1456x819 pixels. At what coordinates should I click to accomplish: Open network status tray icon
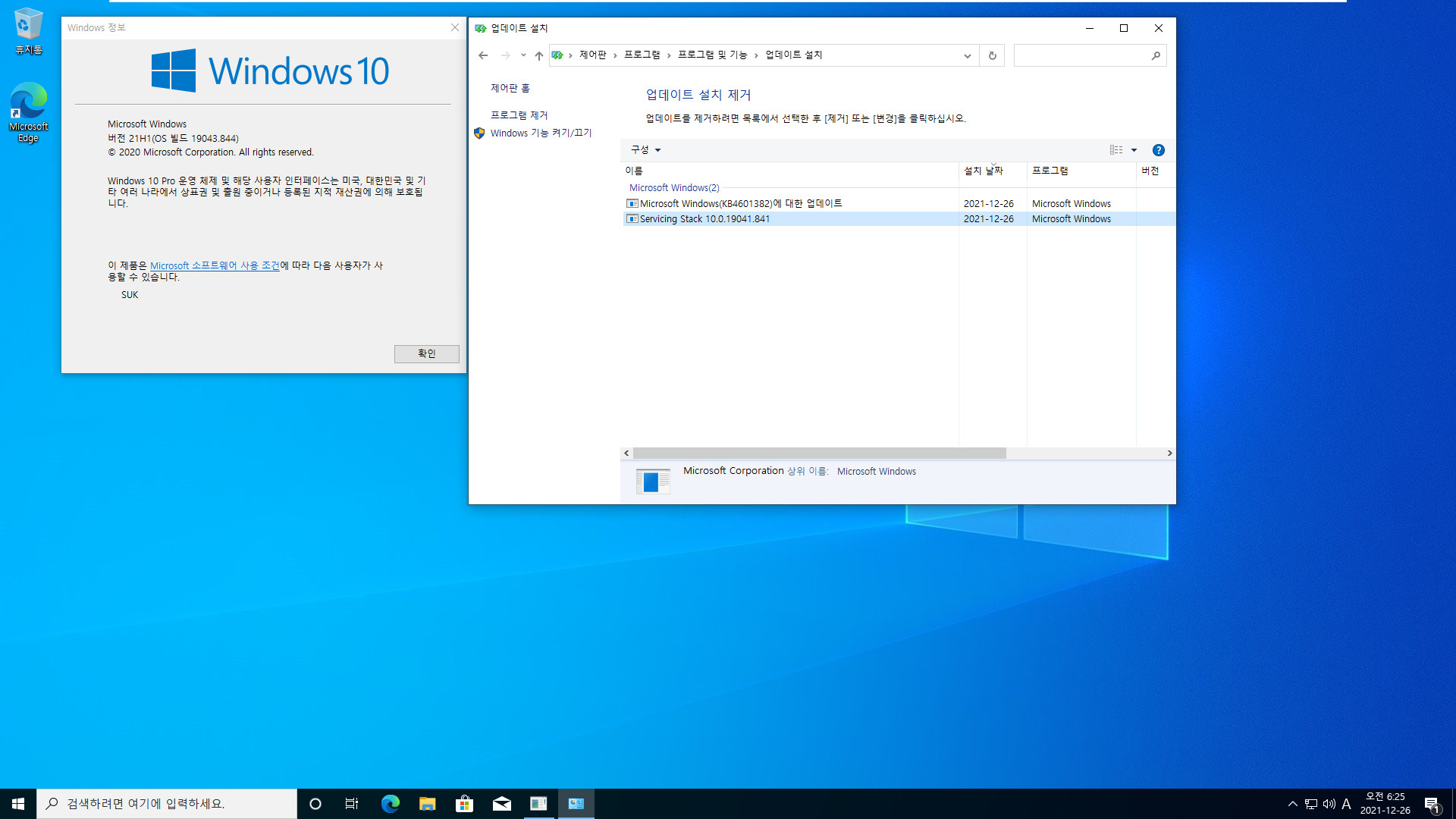(x=1311, y=804)
